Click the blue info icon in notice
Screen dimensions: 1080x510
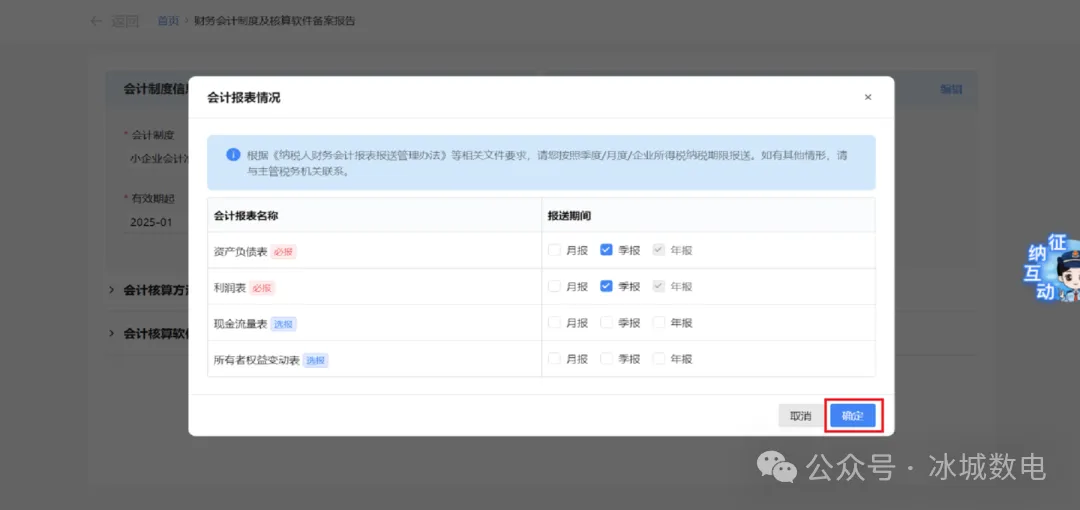[233, 154]
